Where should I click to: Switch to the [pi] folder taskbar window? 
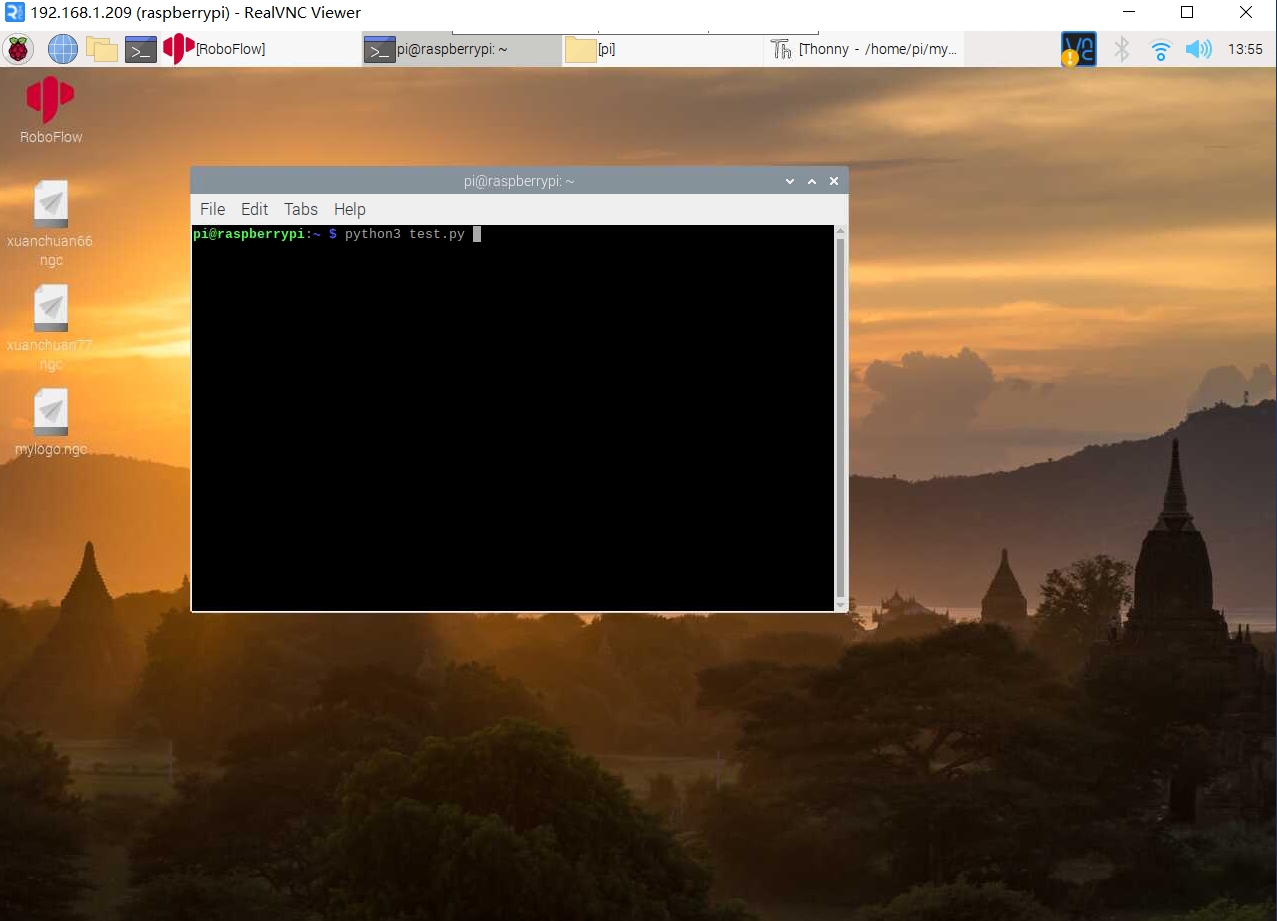[660, 49]
